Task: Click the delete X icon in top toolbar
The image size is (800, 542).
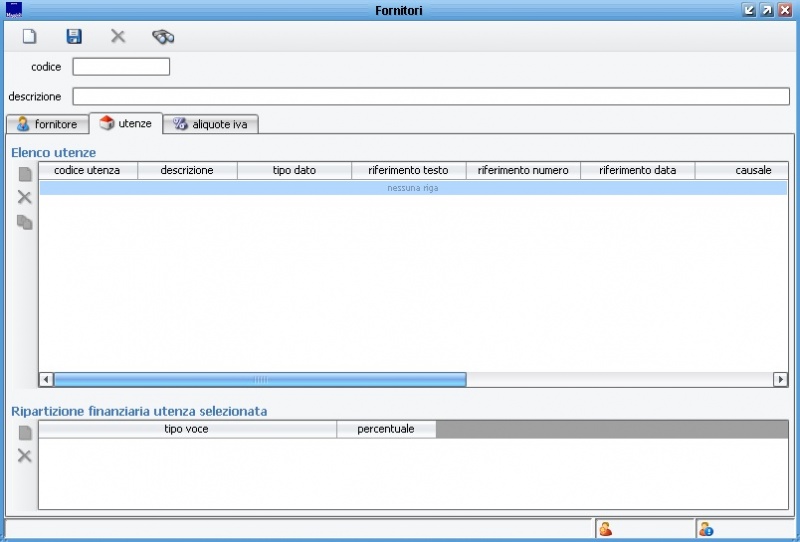Action: click(118, 37)
